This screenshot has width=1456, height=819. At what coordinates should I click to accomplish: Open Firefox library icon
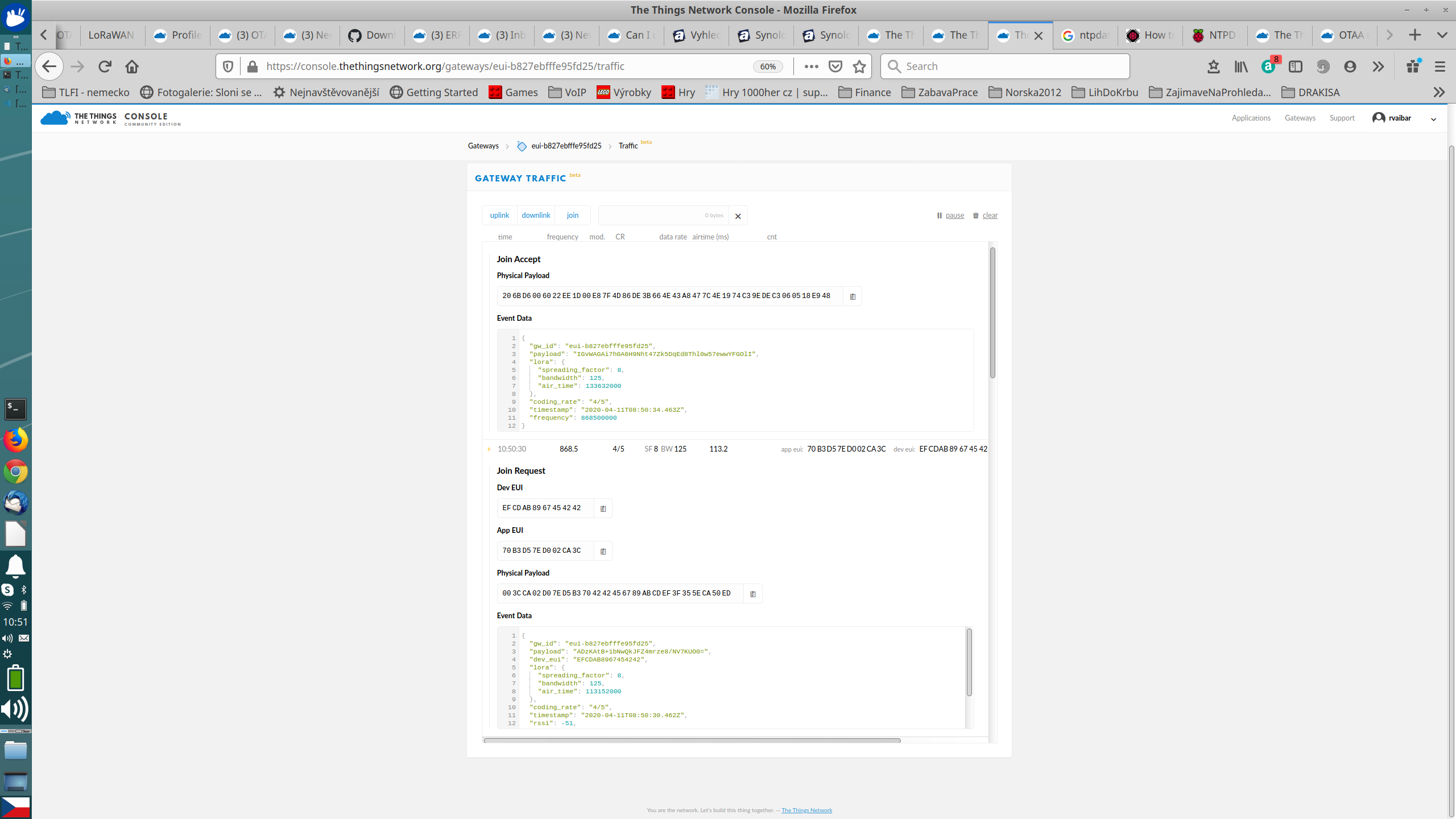1241,67
